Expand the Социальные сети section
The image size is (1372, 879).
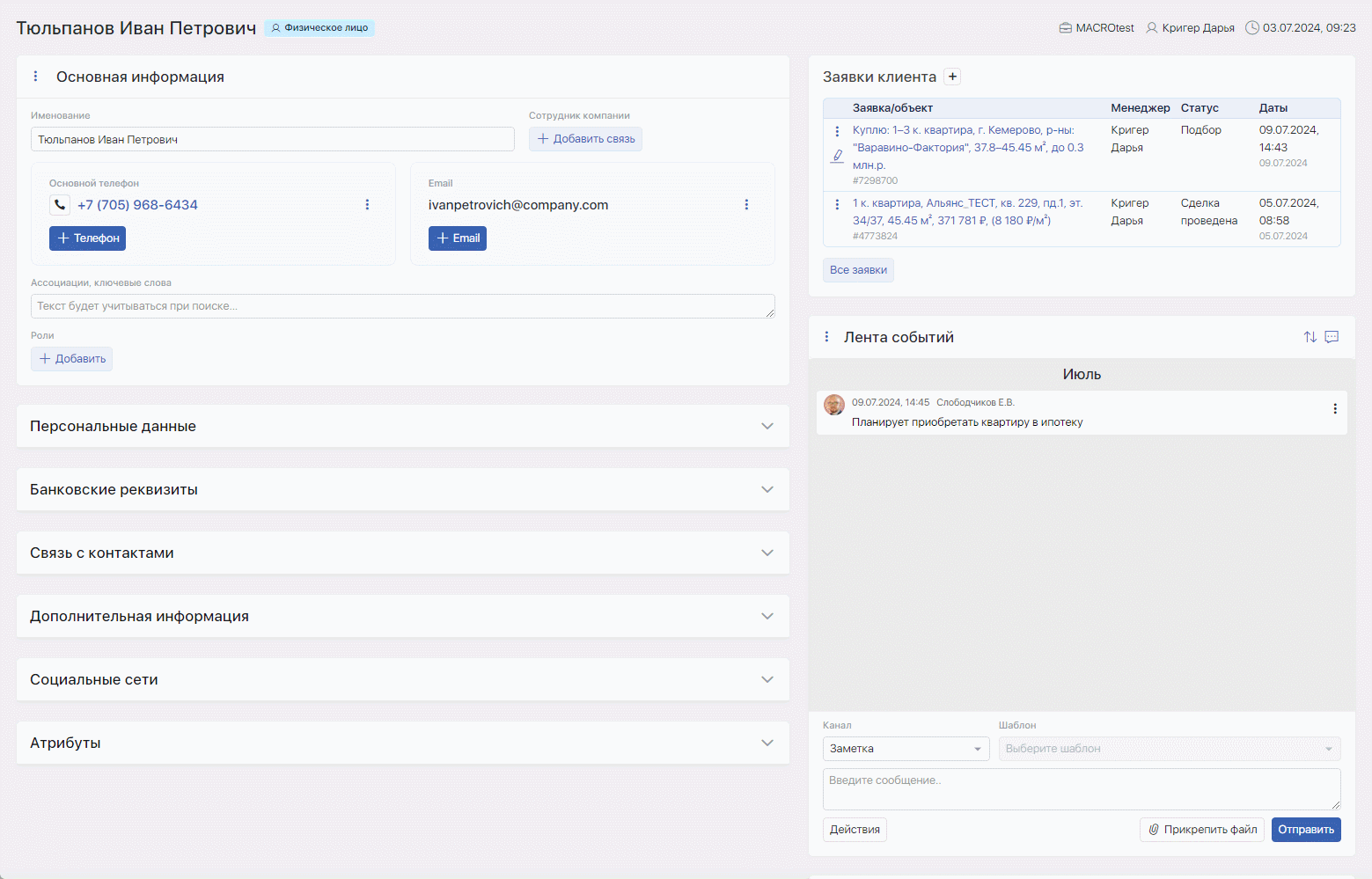point(767,679)
